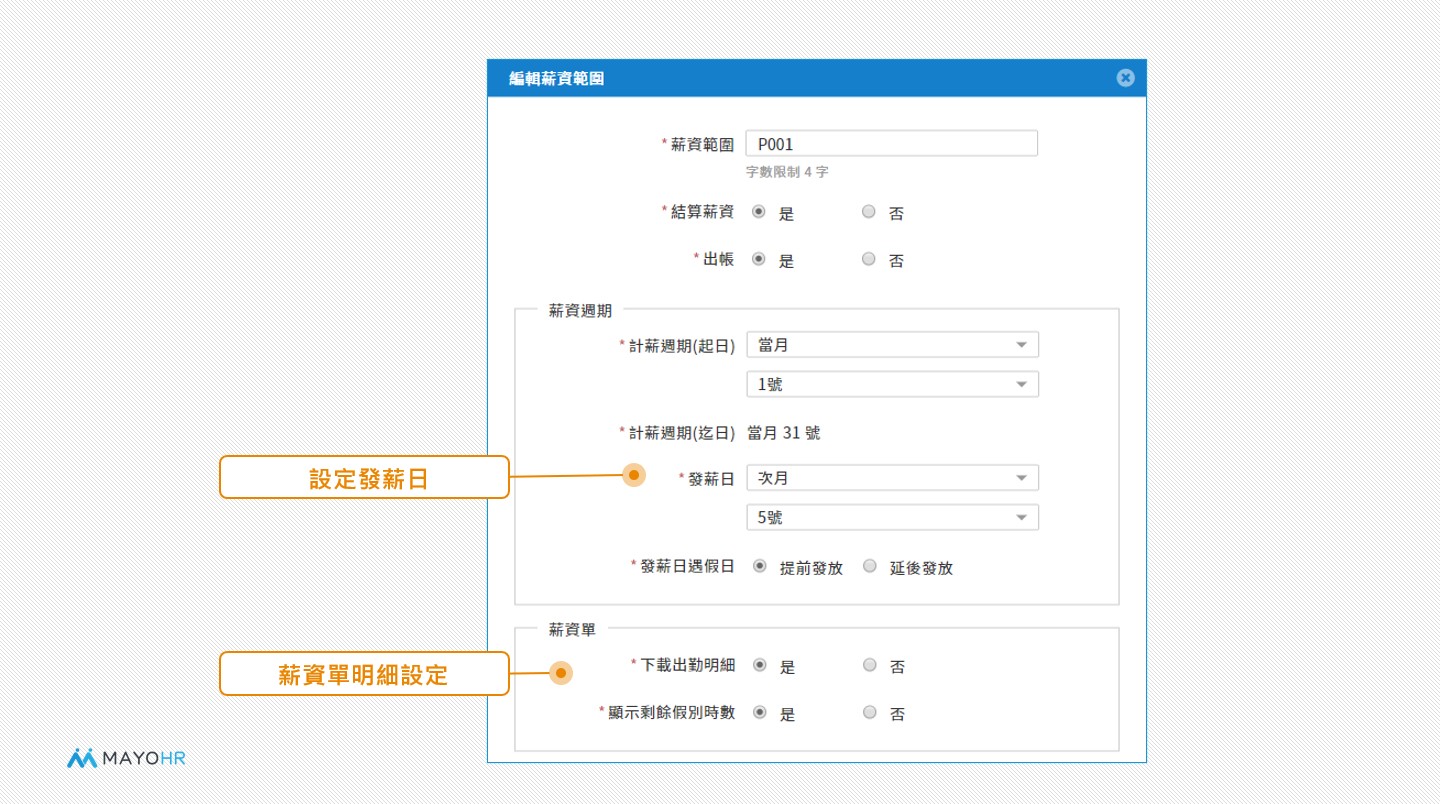Image resolution: width=1440 pixels, height=804 pixels.
Task: Click the 薪資範圍 input field containing P001
Action: 892,143
